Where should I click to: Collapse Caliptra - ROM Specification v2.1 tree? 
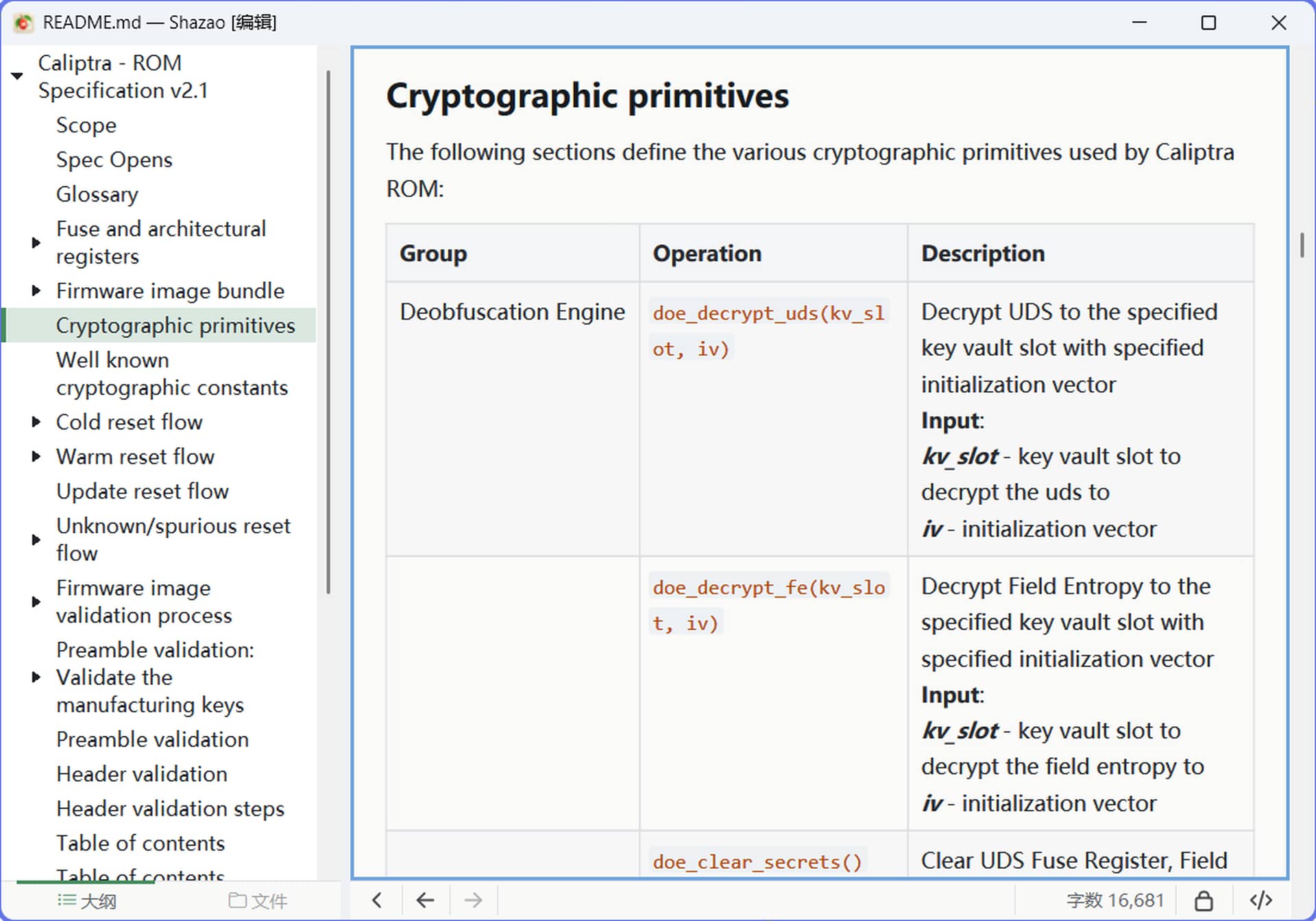[18, 76]
